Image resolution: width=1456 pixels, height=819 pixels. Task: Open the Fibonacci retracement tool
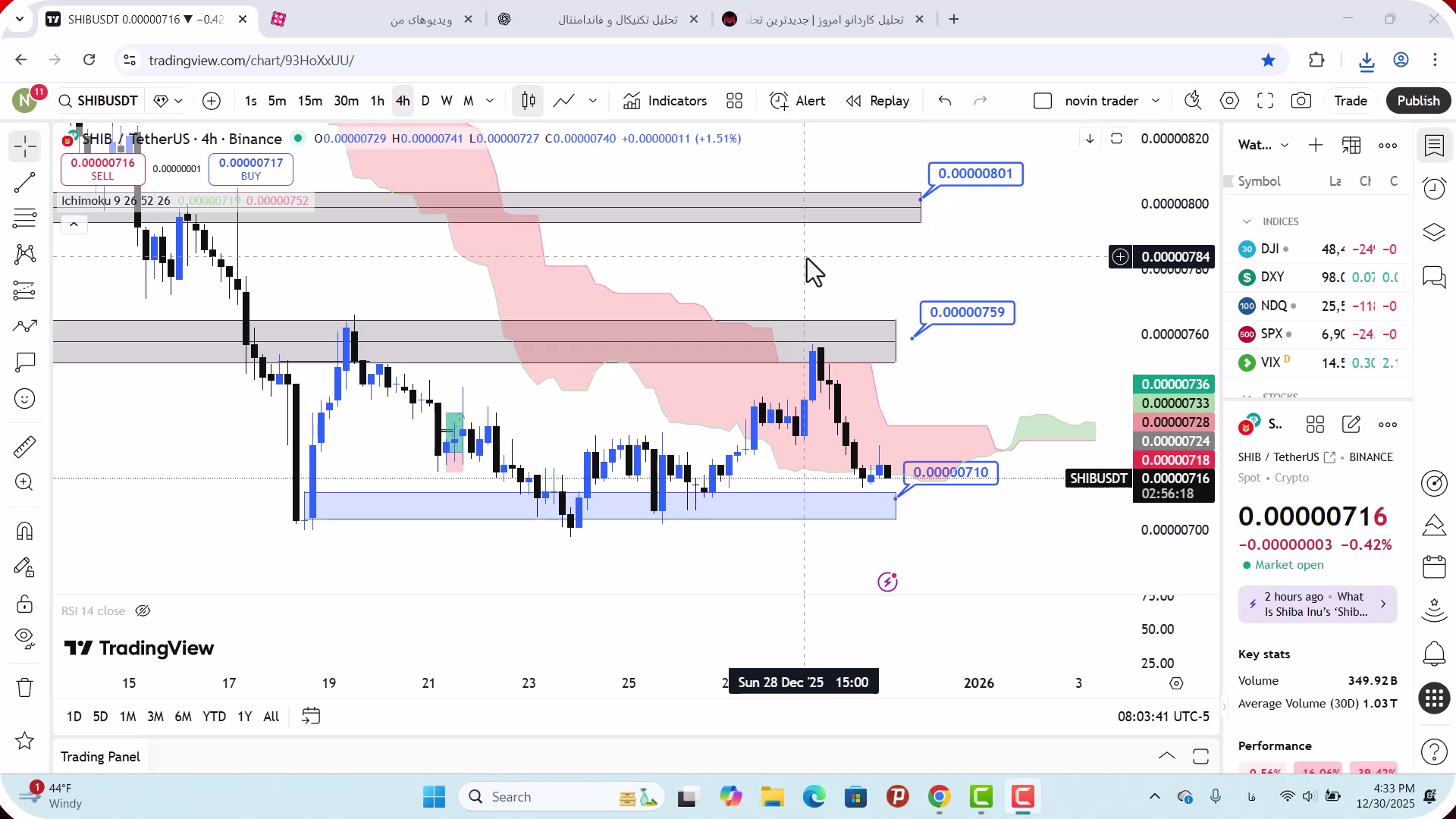tap(25, 218)
